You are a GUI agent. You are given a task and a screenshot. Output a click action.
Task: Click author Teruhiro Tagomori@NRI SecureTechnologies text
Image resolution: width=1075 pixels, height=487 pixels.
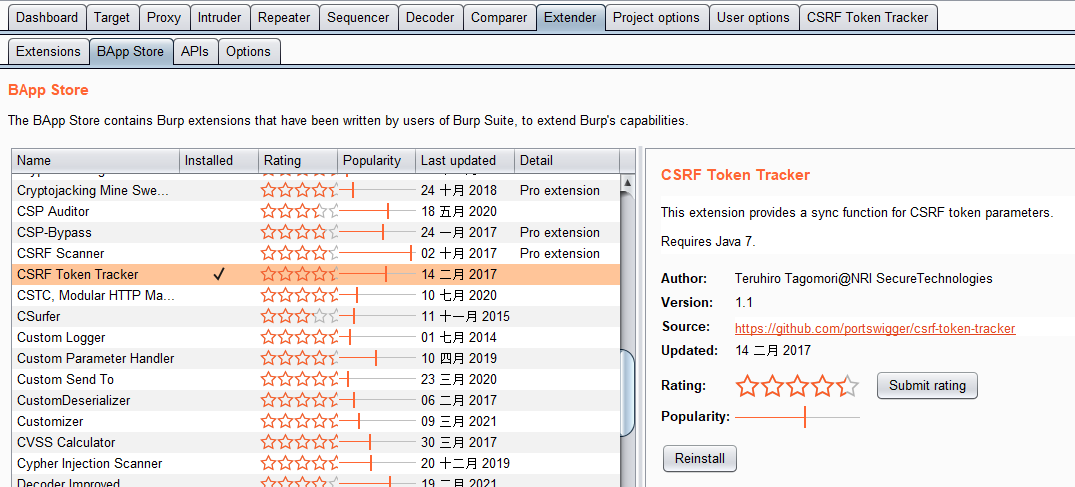863,278
